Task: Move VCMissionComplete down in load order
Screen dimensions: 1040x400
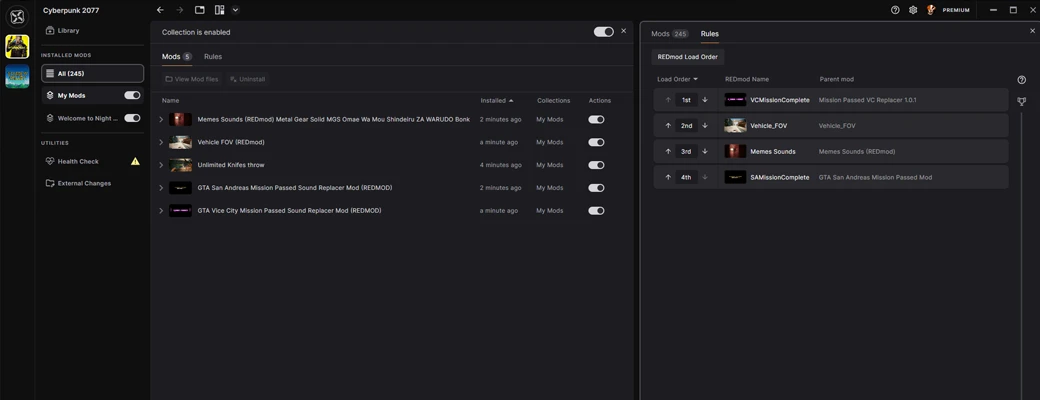Action: [705, 100]
